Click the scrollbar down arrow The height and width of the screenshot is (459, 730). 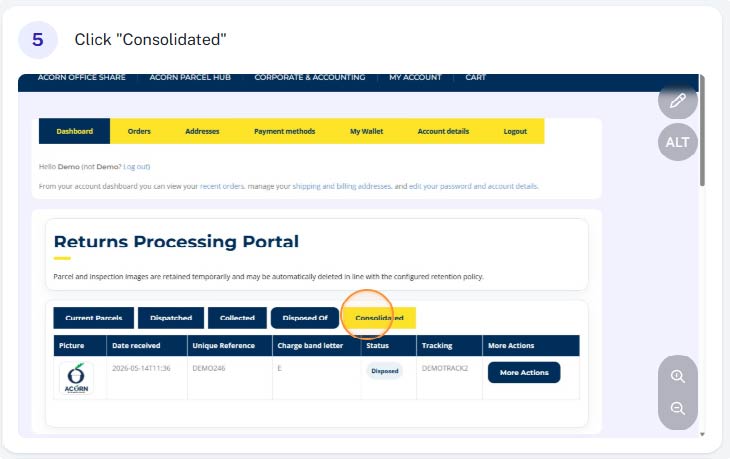(x=702, y=434)
